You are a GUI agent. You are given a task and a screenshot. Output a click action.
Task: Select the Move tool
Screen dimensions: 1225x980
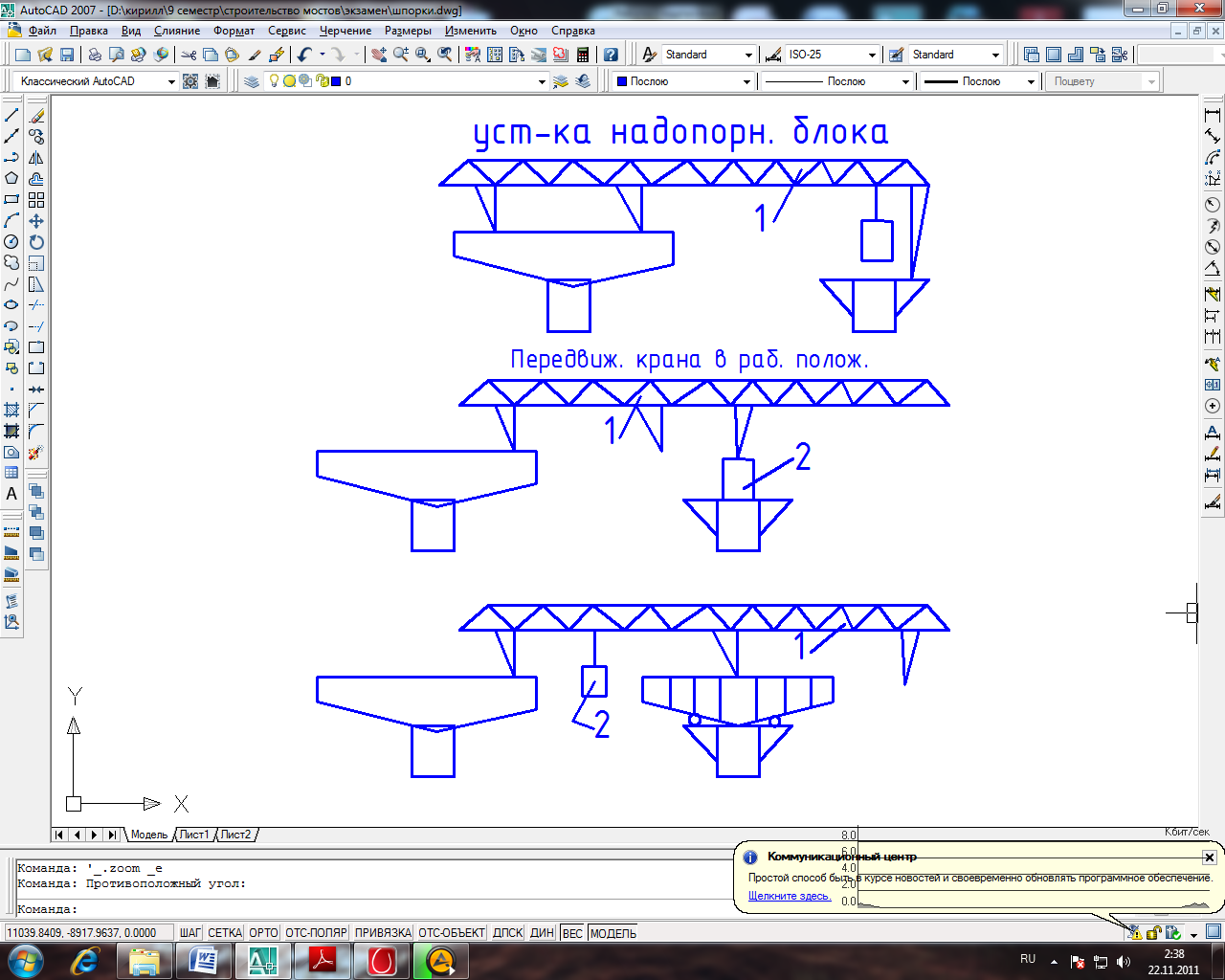click(36, 221)
